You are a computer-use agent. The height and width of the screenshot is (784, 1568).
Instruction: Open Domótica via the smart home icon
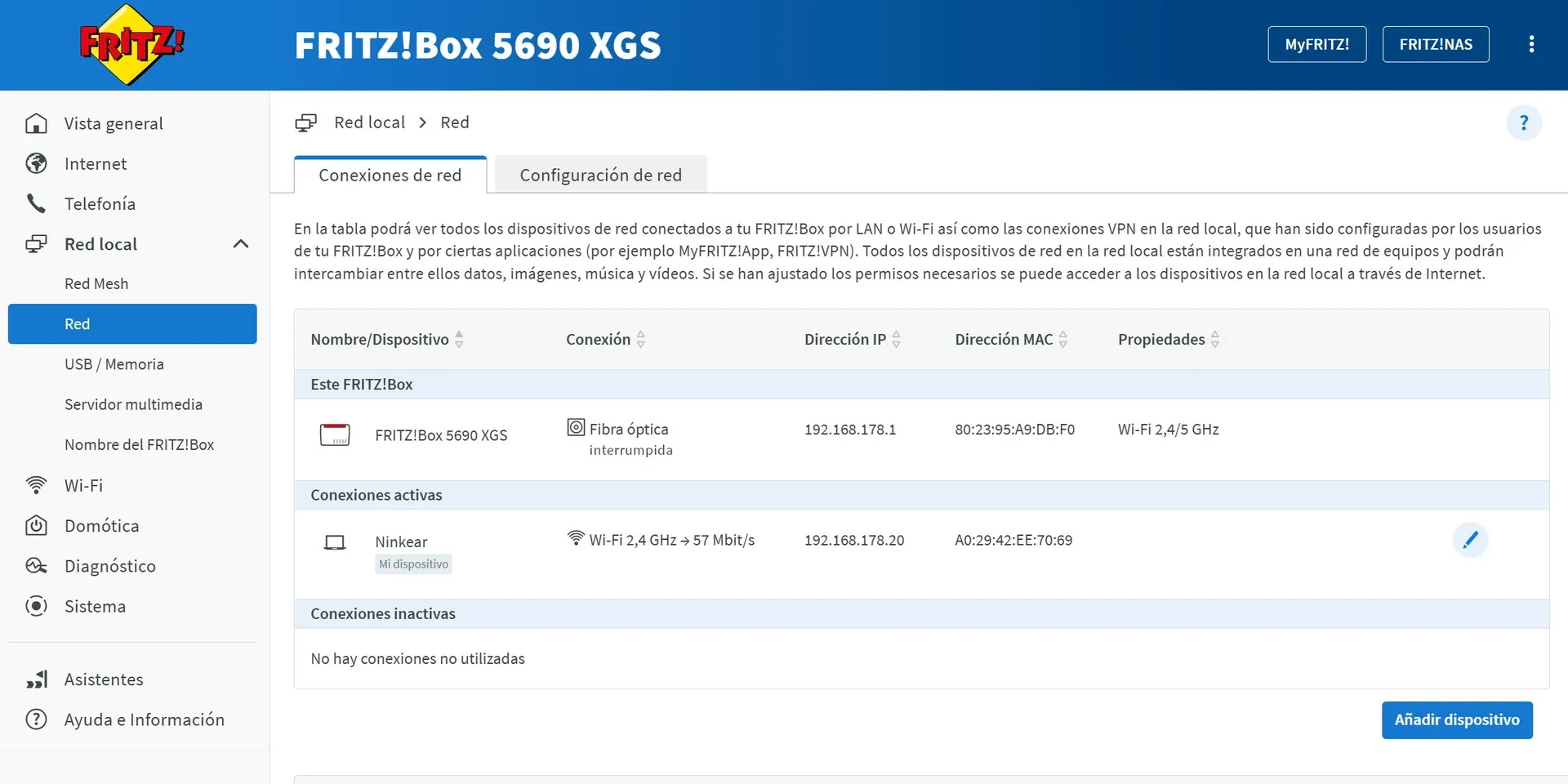click(x=37, y=525)
